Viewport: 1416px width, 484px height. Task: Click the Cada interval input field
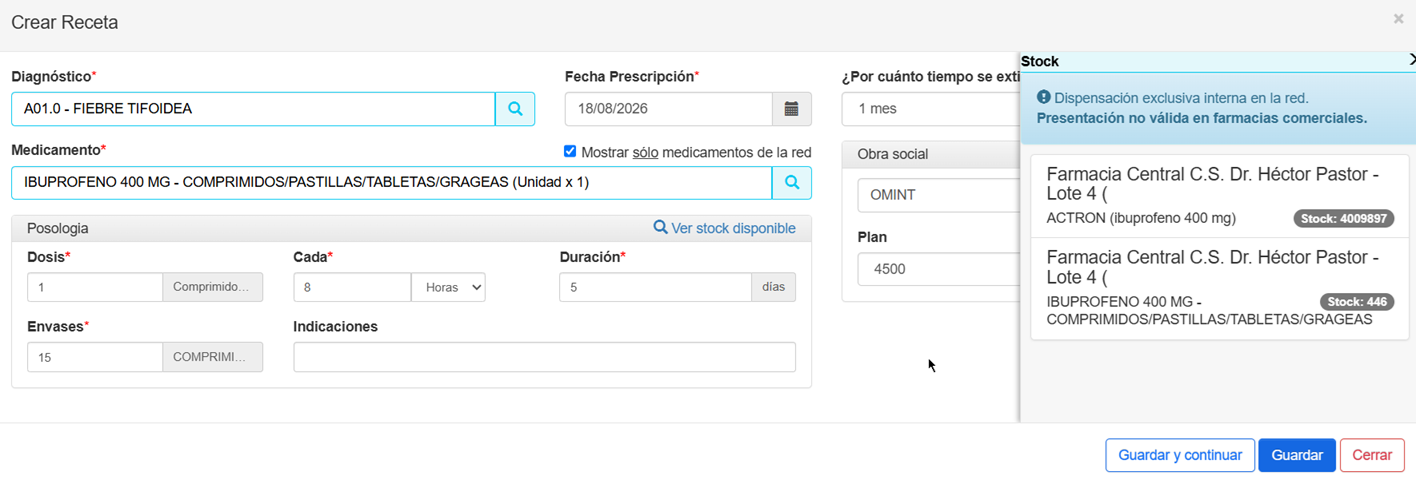tap(352, 287)
